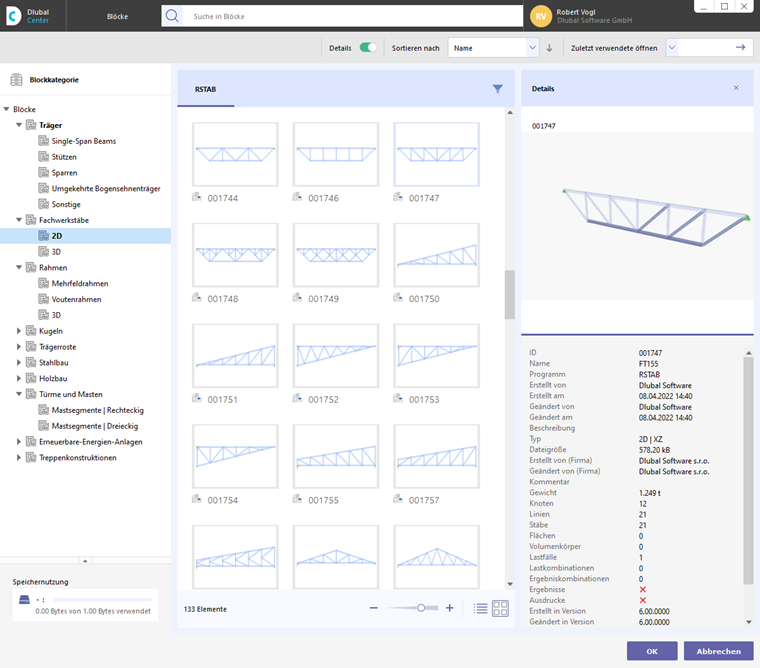
Task: Click the block list vertical scrollbar
Action: [509, 295]
